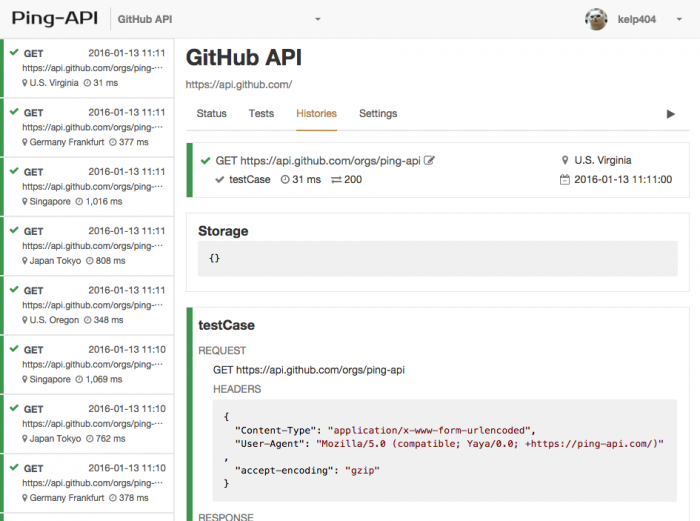The height and width of the screenshot is (521, 700).
Task: Click the location pin by U.S. Oregon
Action: tap(25, 320)
